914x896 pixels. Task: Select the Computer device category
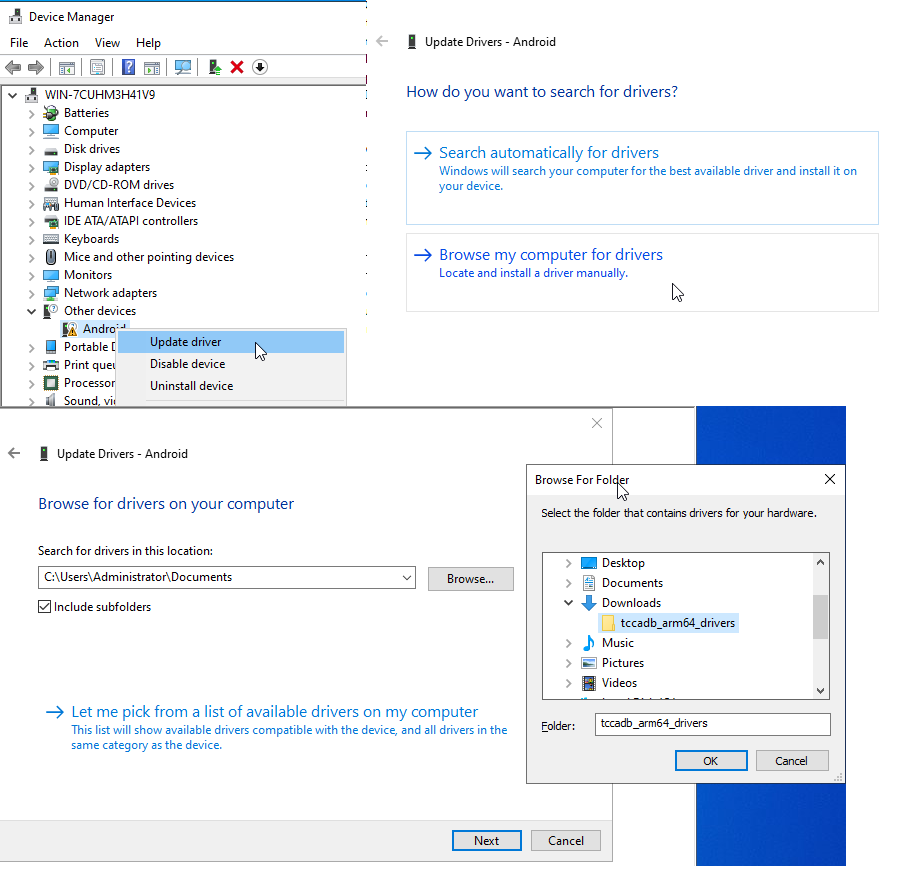click(91, 131)
